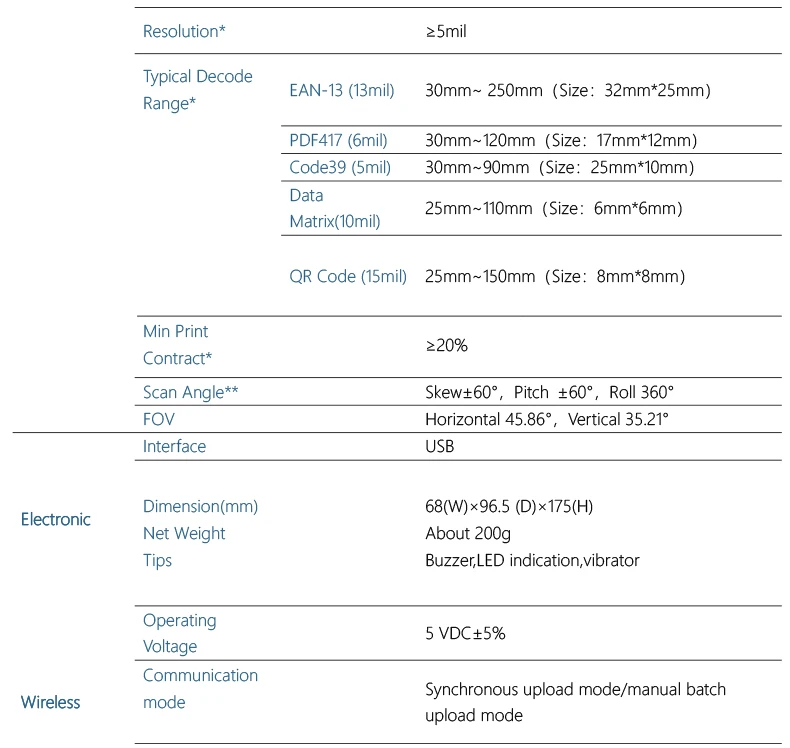Select the EAN-13 (13mil) cell
Image resolution: width=790 pixels, height=748 pixels.
pos(341,91)
